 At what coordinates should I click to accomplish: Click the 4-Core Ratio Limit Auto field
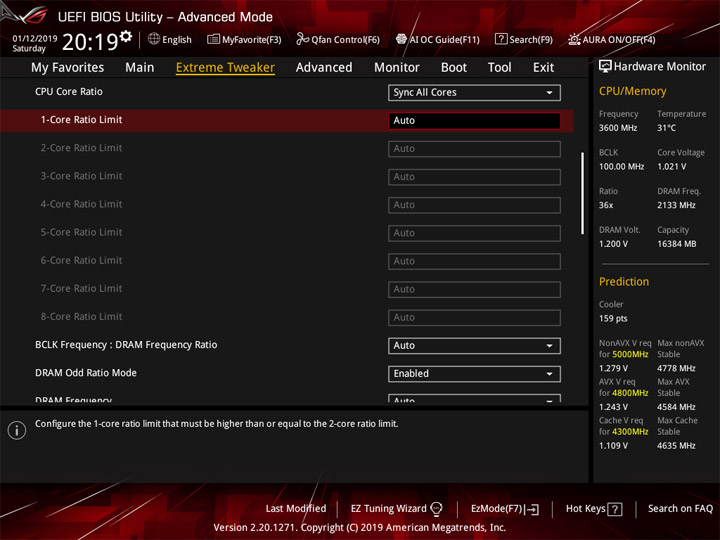tap(474, 205)
